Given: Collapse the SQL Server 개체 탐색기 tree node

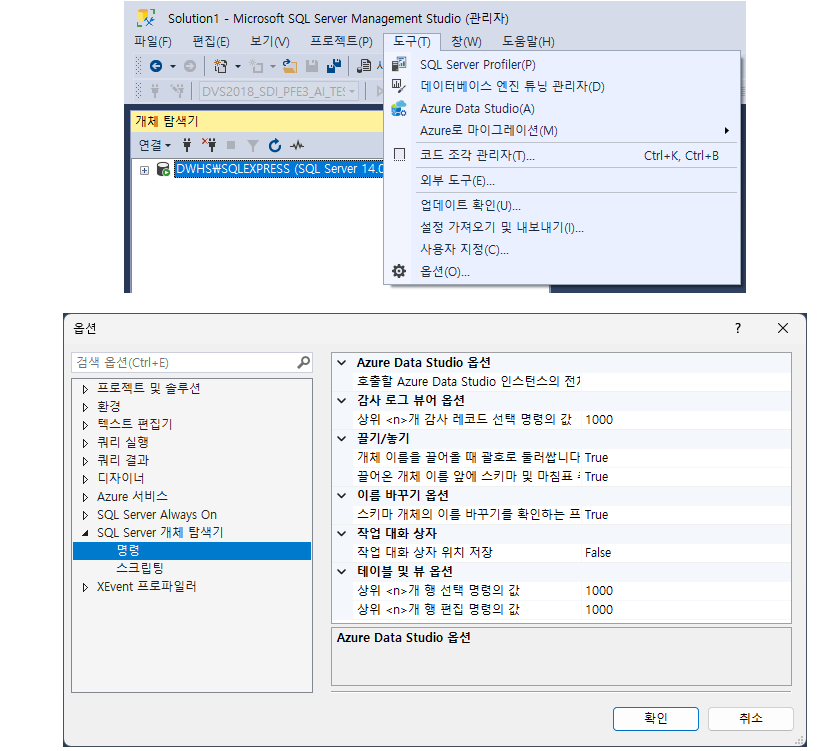Looking at the screenshot, I should point(85,533).
